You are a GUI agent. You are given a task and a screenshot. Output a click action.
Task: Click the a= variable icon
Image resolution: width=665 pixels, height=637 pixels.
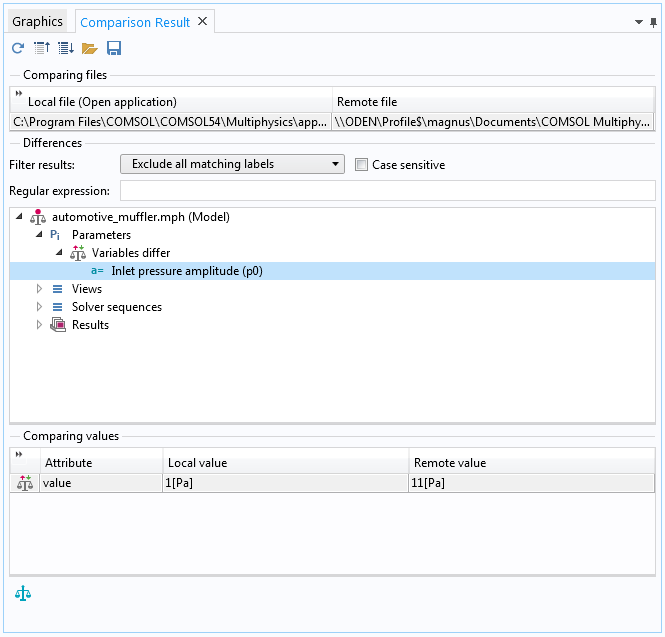(97, 271)
